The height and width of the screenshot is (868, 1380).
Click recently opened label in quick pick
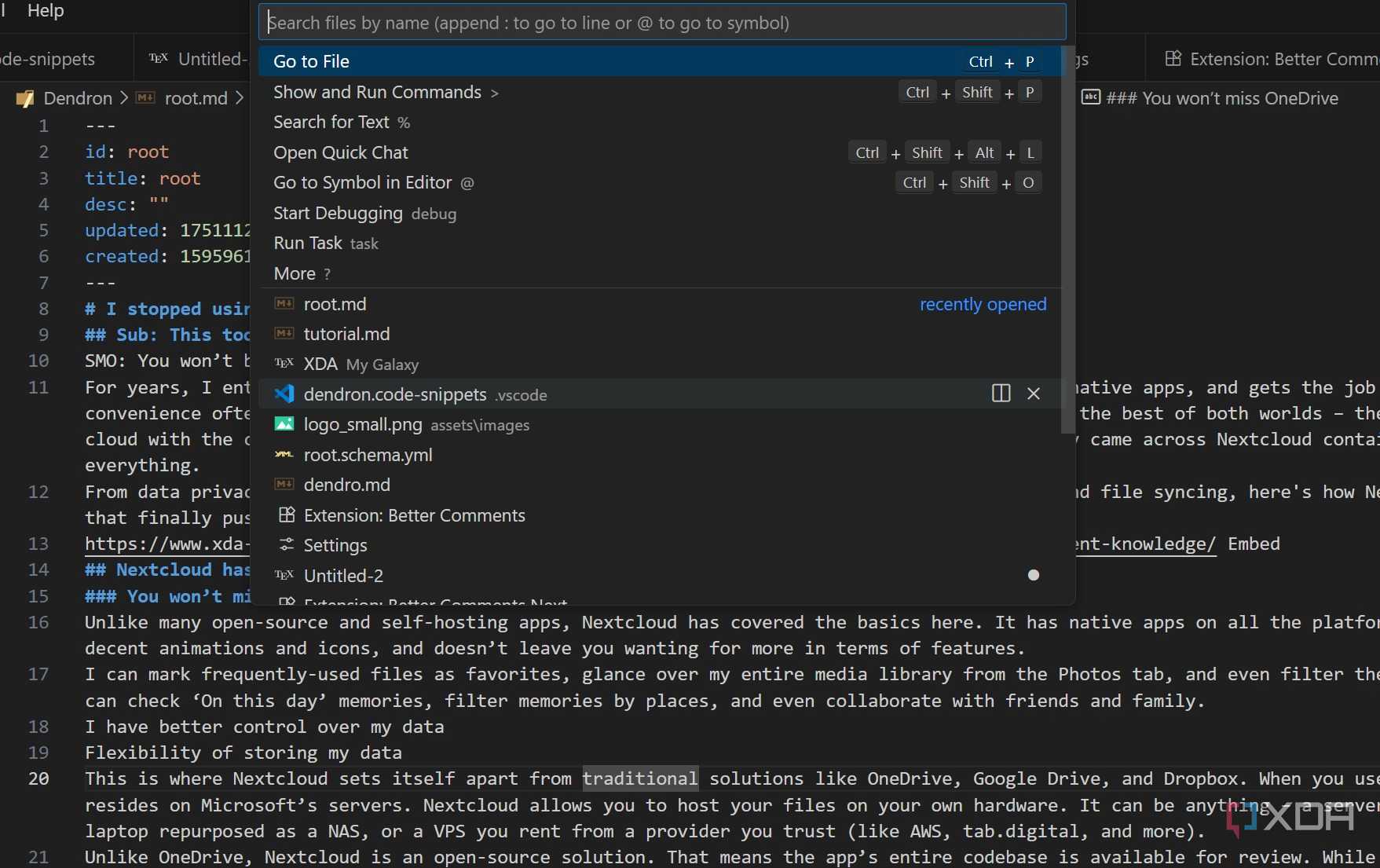click(x=983, y=304)
